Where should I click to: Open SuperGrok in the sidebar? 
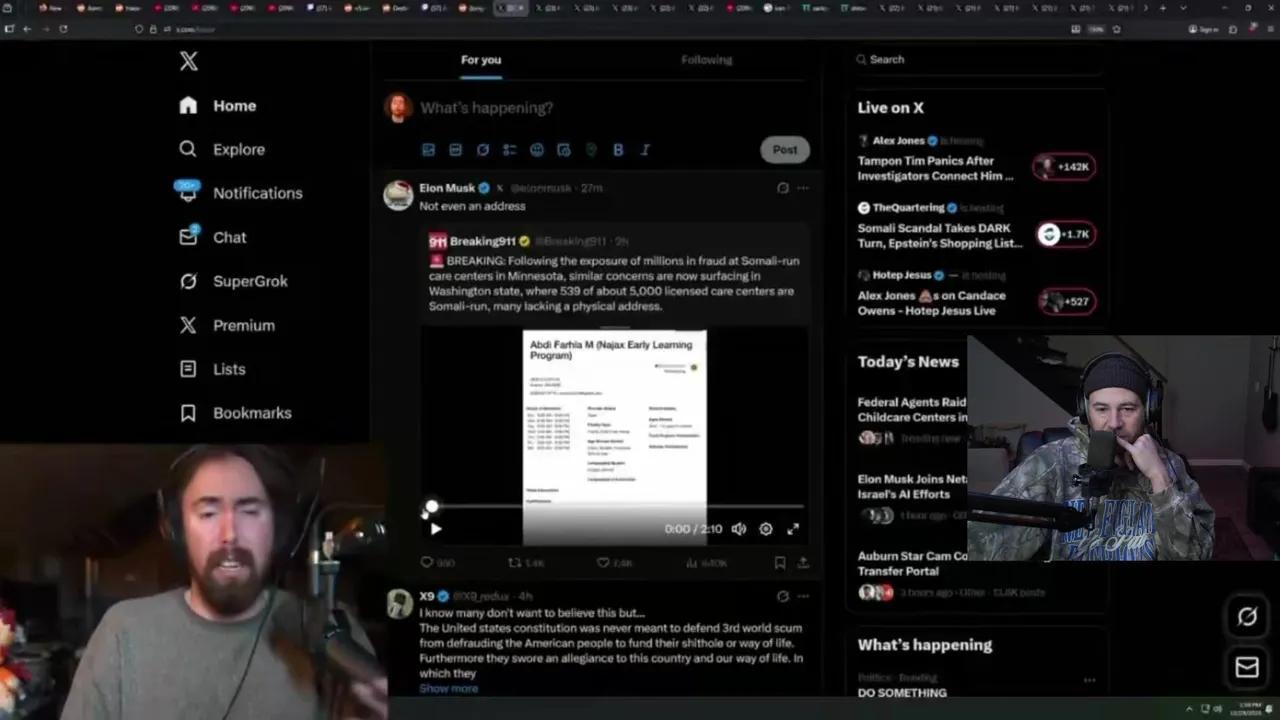233,281
